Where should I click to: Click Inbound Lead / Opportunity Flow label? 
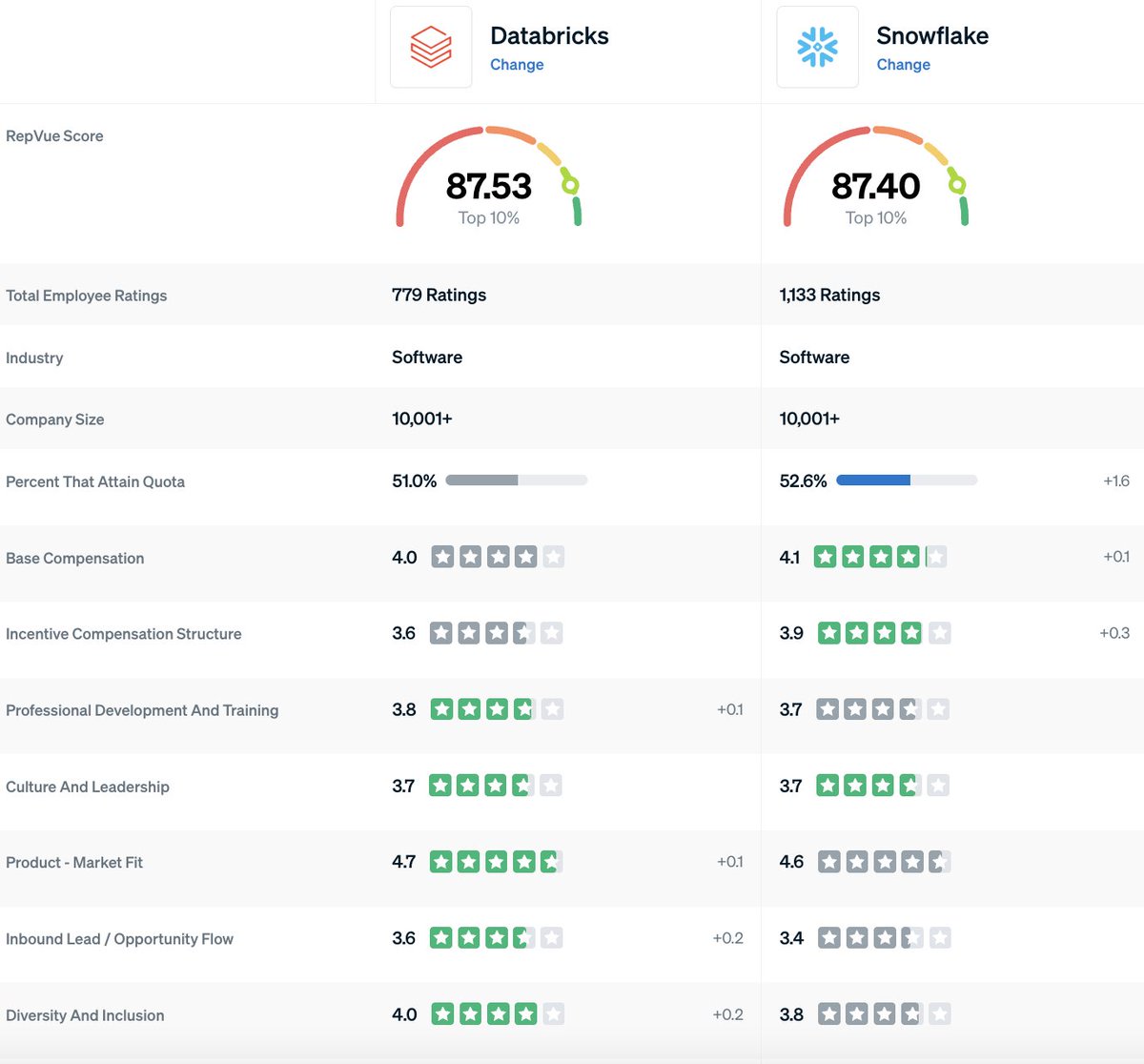coord(119,939)
